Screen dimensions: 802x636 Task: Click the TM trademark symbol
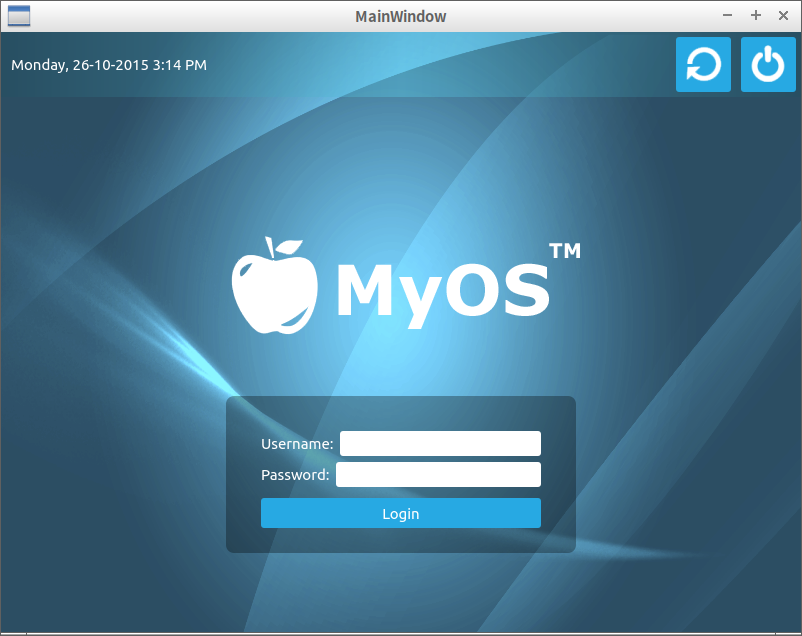[x=565, y=251]
